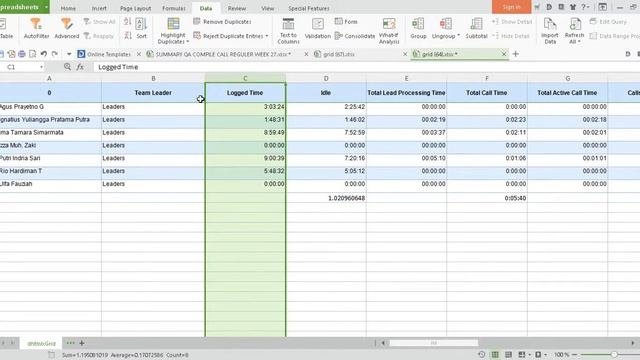Redo the last action
Image resolution: width=640 pixels, height=360 pixels.
click(54, 54)
